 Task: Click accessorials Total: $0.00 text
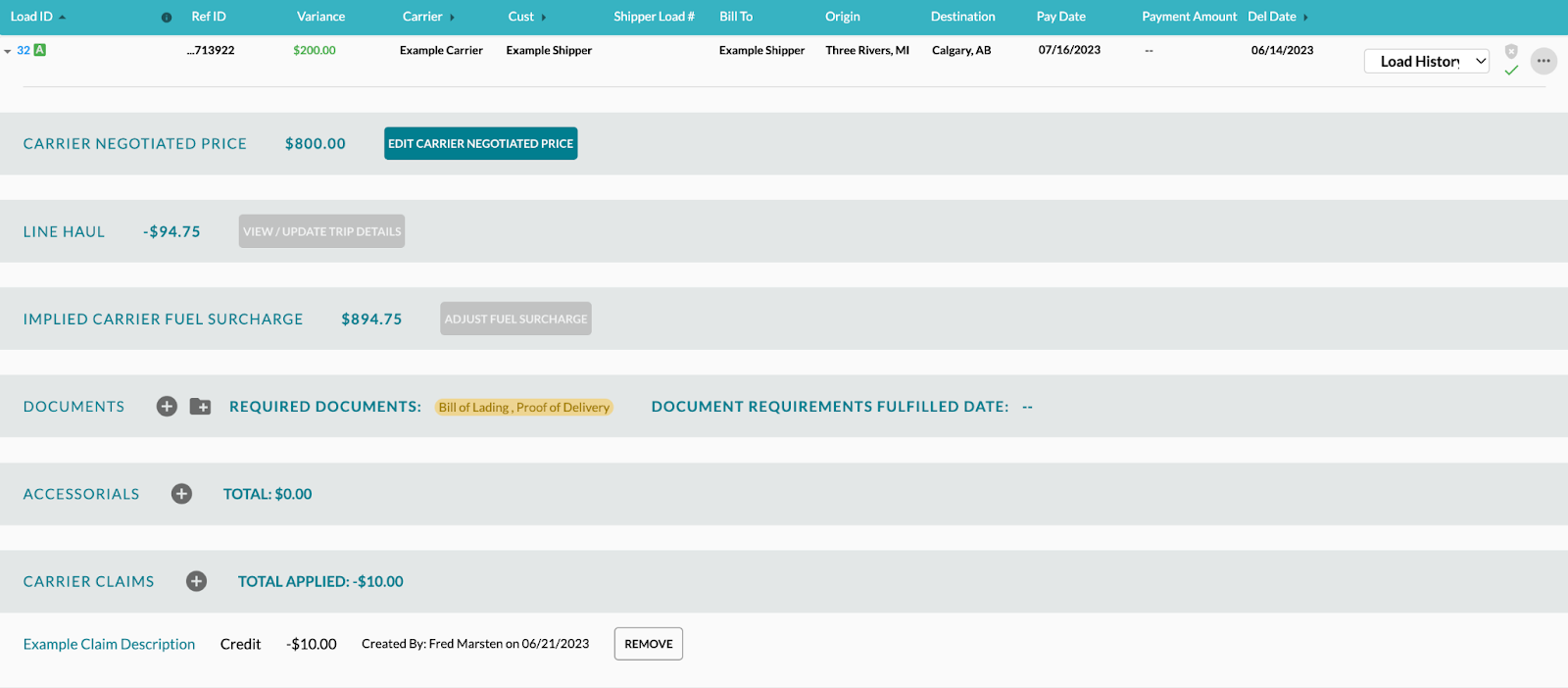[x=268, y=494]
